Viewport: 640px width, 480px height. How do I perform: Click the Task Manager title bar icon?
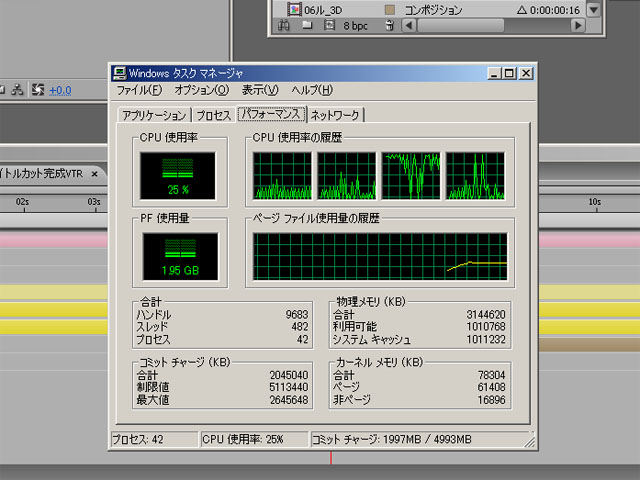point(120,73)
